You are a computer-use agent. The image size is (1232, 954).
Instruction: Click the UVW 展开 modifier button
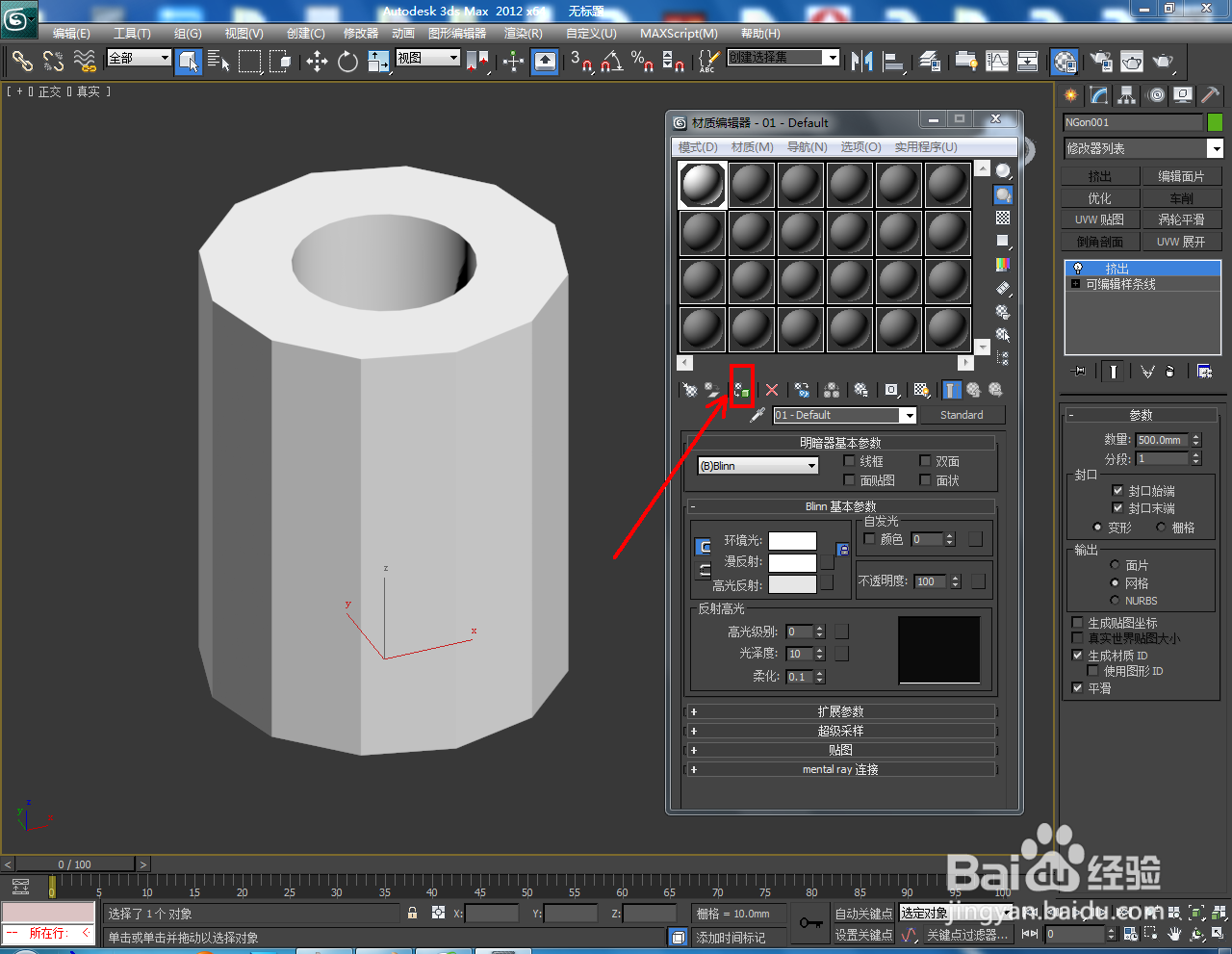pyautogui.click(x=1182, y=241)
